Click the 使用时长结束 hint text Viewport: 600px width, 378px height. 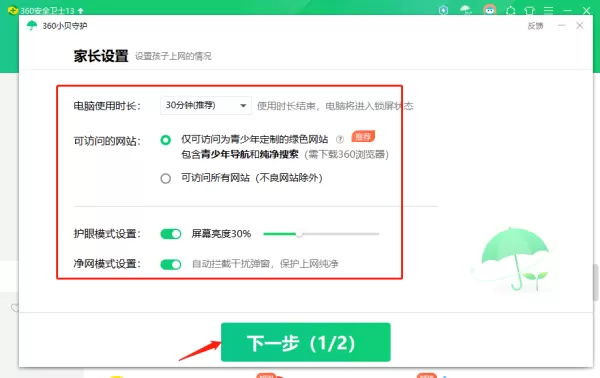[x=335, y=106]
